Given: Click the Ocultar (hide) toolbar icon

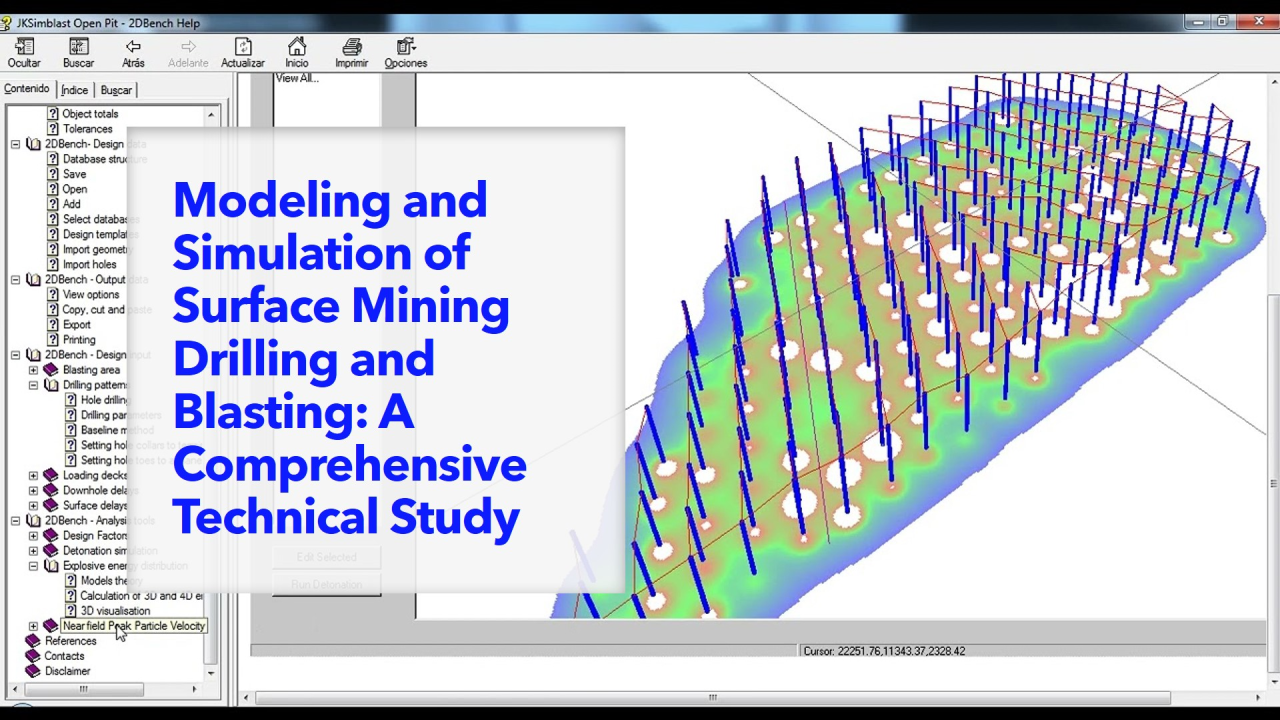Looking at the screenshot, I should click(x=24, y=46).
